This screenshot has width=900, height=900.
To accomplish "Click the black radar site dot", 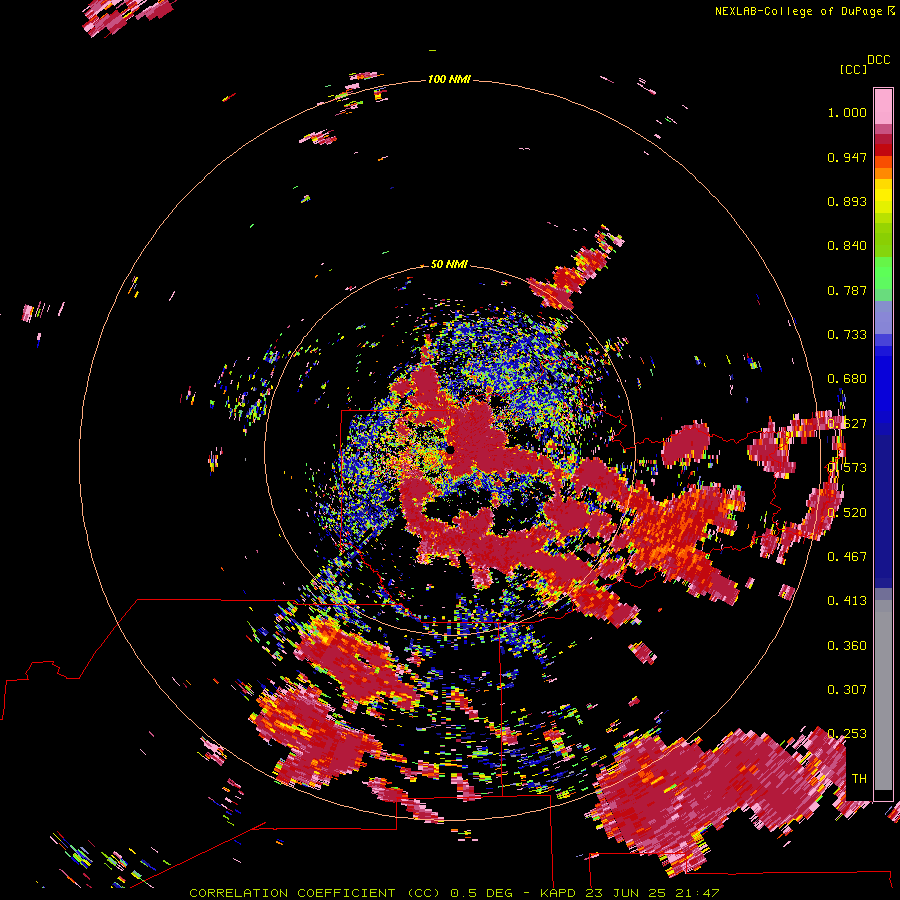I will pyautogui.click(x=450, y=450).
